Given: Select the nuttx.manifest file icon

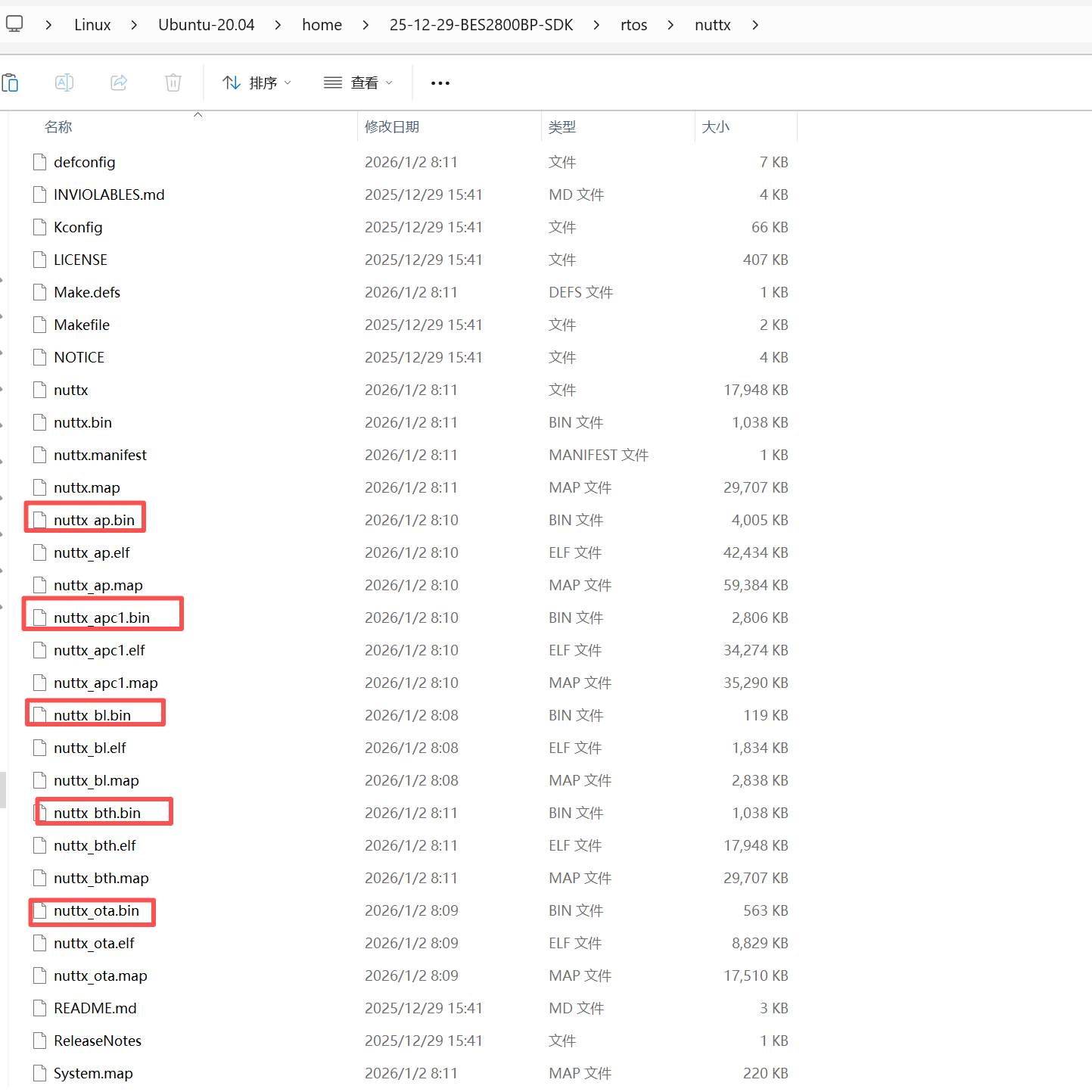Looking at the screenshot, I should tap(40, 455).
